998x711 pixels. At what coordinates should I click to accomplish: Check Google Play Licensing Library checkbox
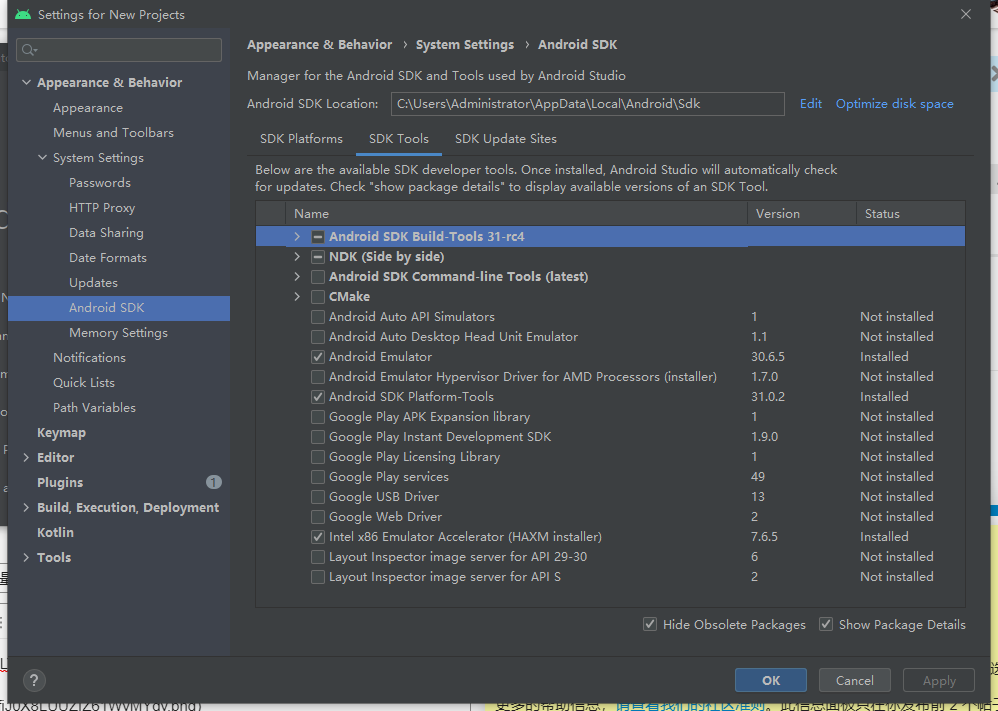pyautogui.click(x=318, y=457)
